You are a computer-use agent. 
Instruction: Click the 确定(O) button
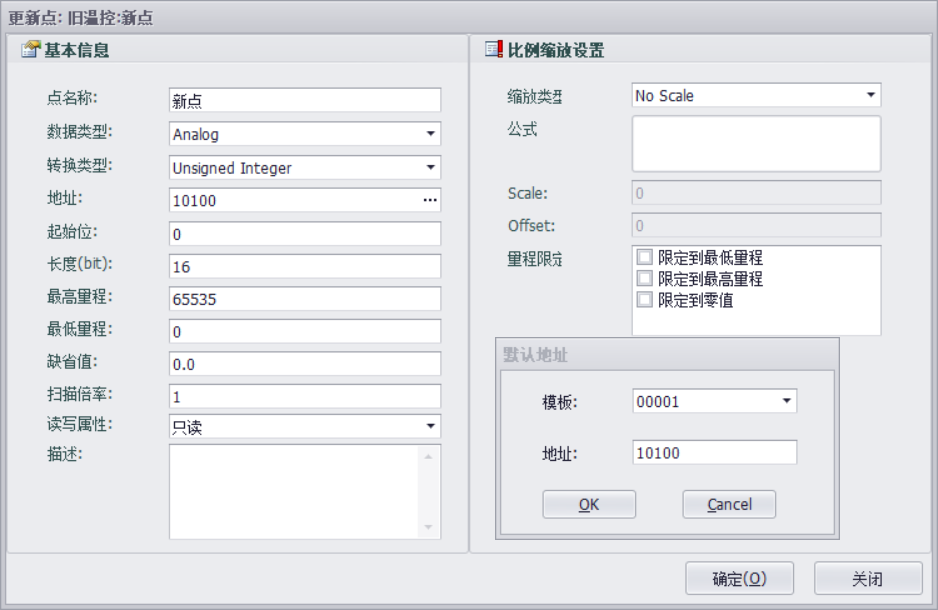click(739, 578)
